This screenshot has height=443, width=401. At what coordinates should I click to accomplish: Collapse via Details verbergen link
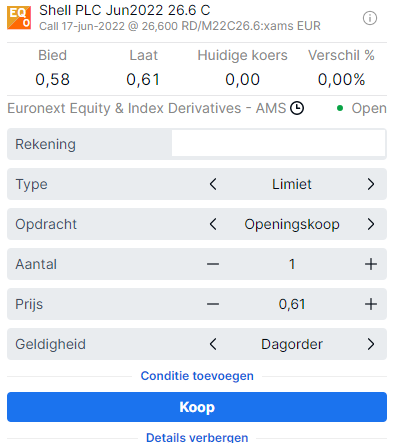click(x=197, y=437)
